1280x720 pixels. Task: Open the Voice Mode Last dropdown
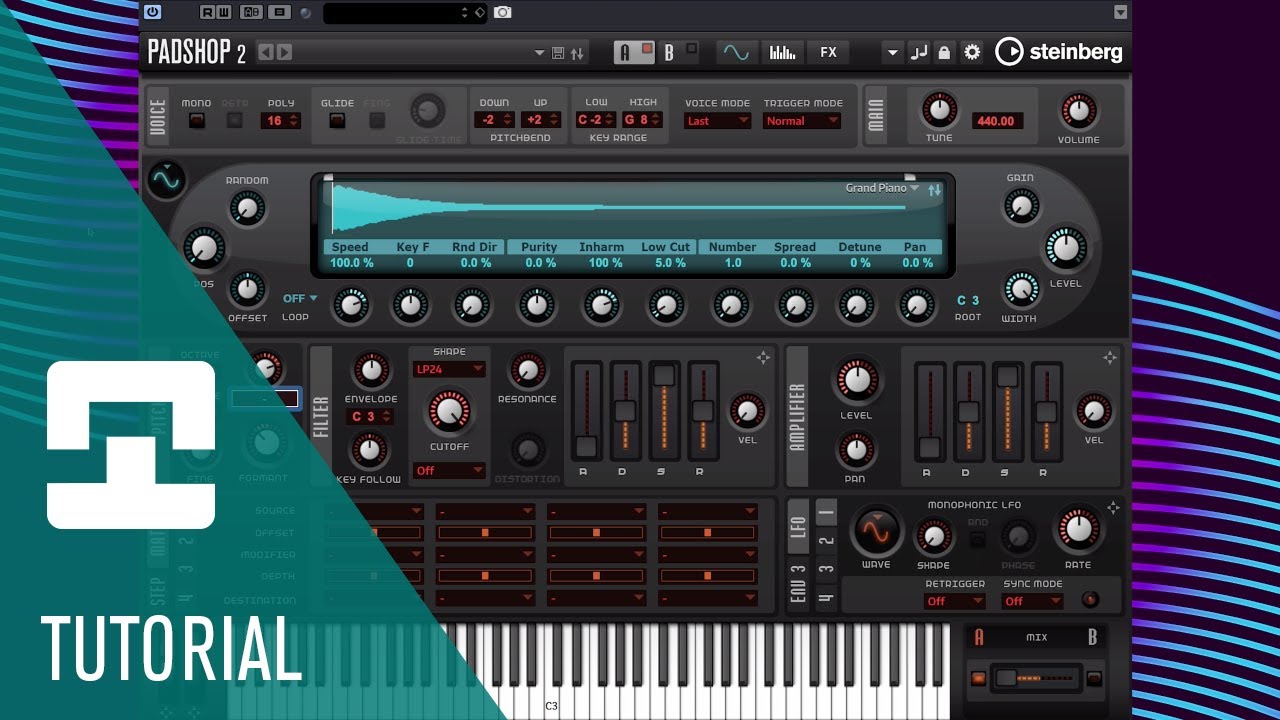point(717,121)
